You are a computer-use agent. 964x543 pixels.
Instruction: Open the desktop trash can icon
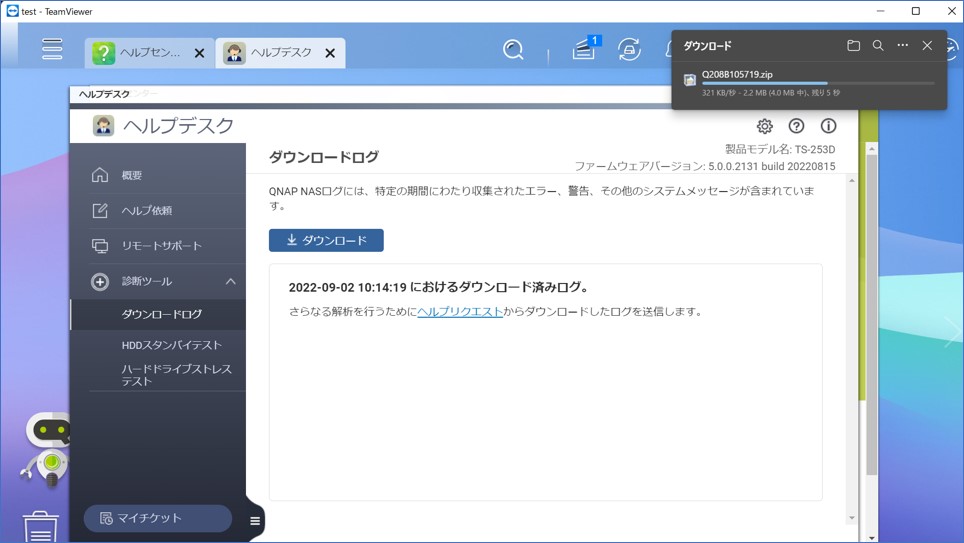41,526
